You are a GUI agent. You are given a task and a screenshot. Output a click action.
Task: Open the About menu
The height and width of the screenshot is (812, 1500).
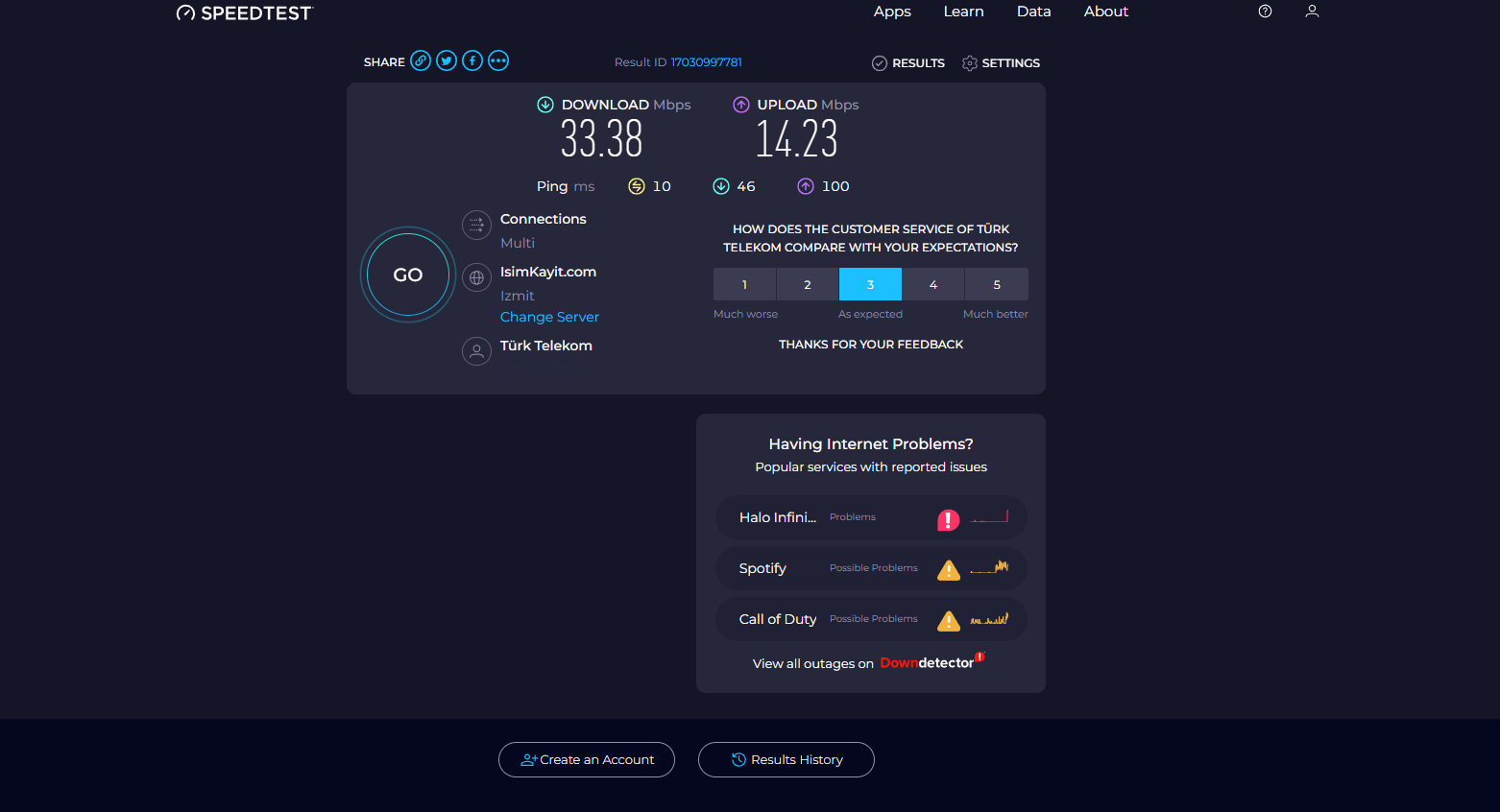[x=1106, y=12]
